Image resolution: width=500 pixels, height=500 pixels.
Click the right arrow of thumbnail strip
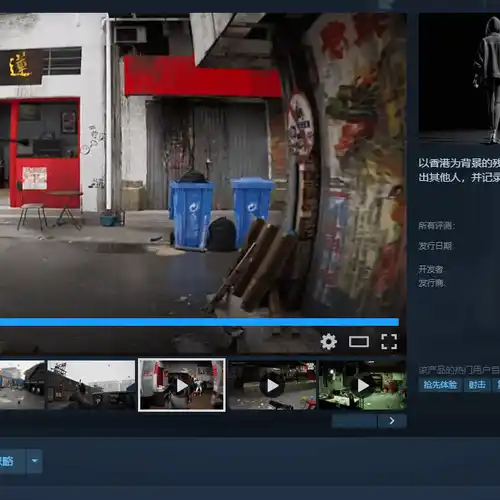392,421
